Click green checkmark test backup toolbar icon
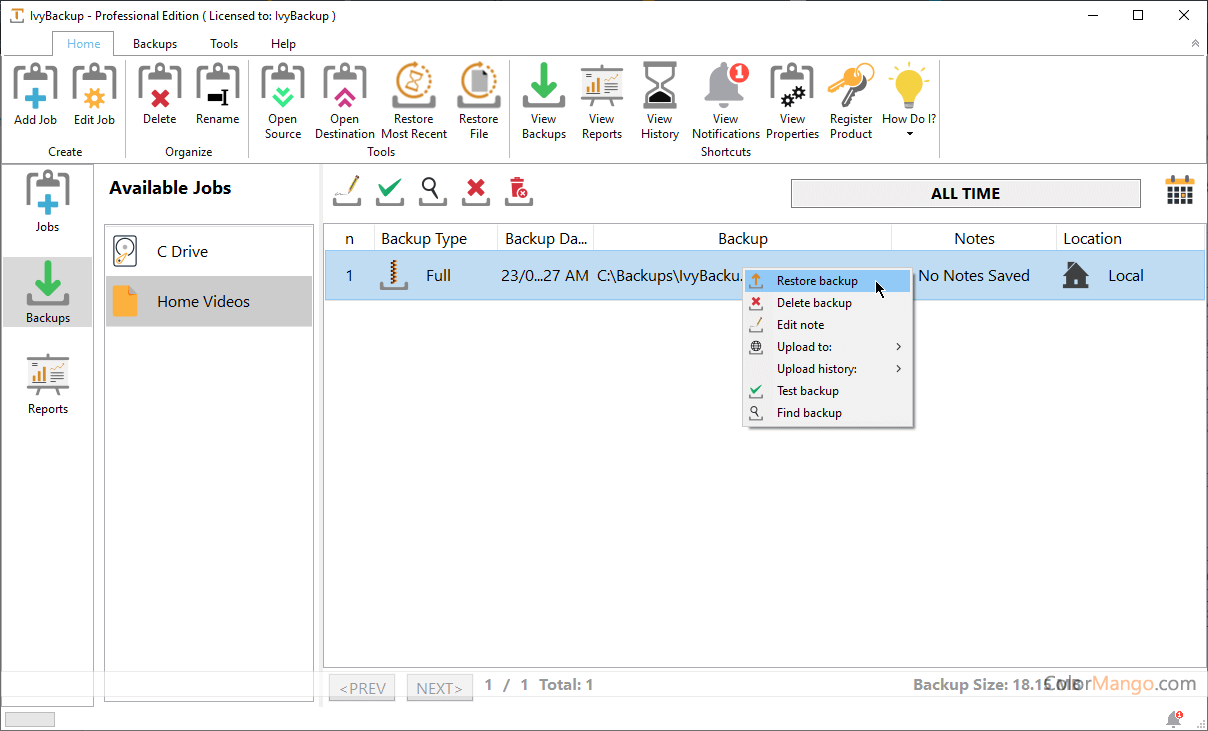This screenshot has width=1208, height=731. (390, 190)
